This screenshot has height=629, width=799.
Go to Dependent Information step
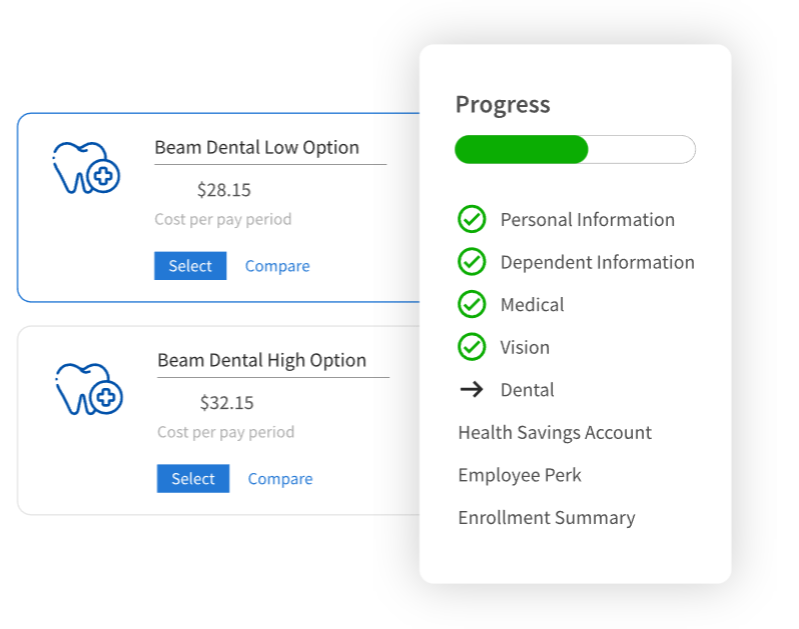(597, 263)
